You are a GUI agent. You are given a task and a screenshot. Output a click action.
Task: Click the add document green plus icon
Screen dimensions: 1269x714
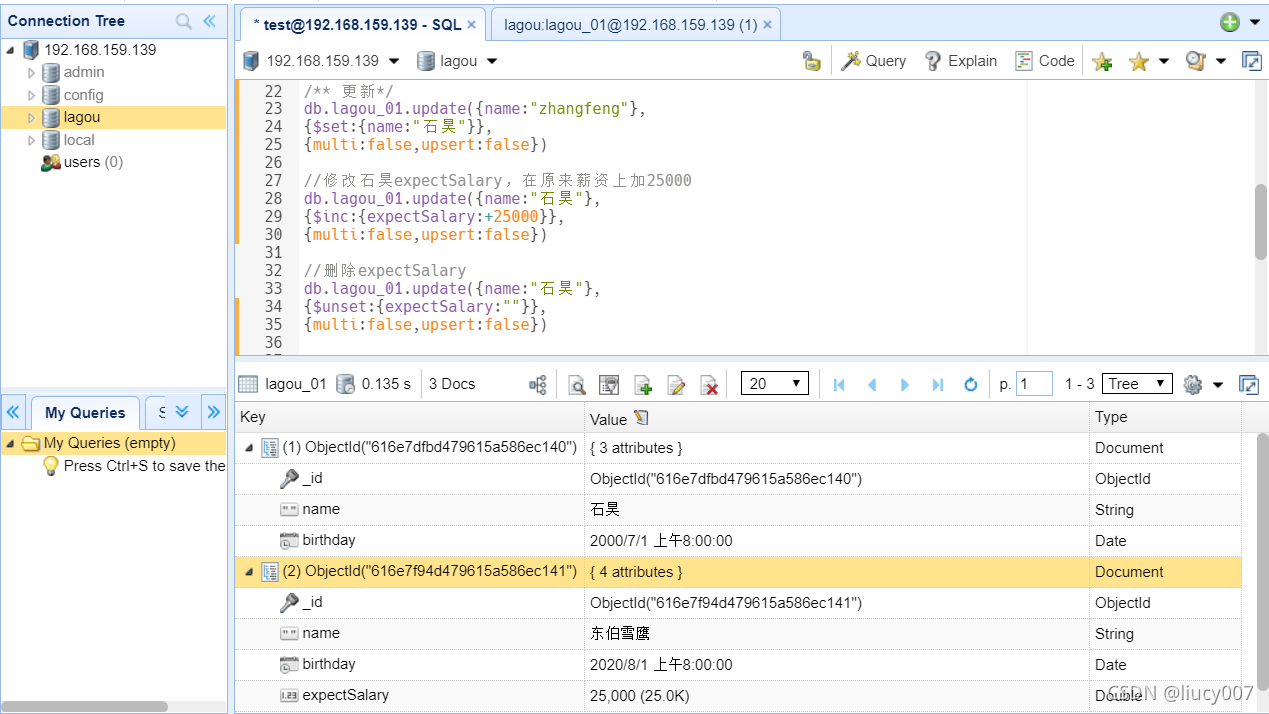tap(643, 385)
